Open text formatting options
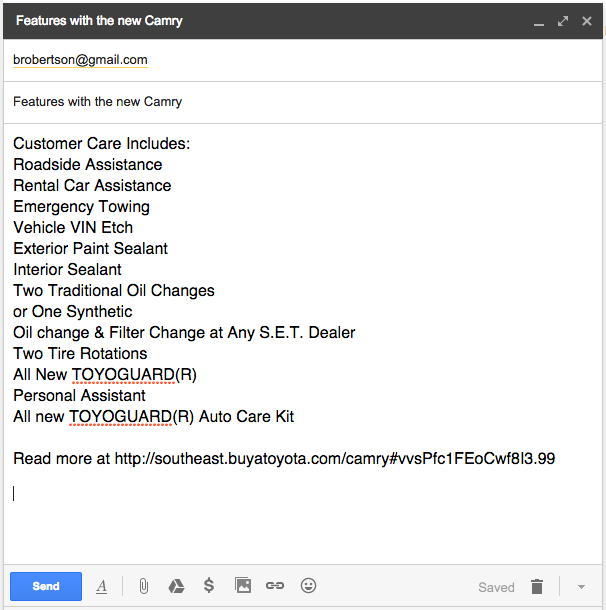Screen dimensions: 606x610 102,586
